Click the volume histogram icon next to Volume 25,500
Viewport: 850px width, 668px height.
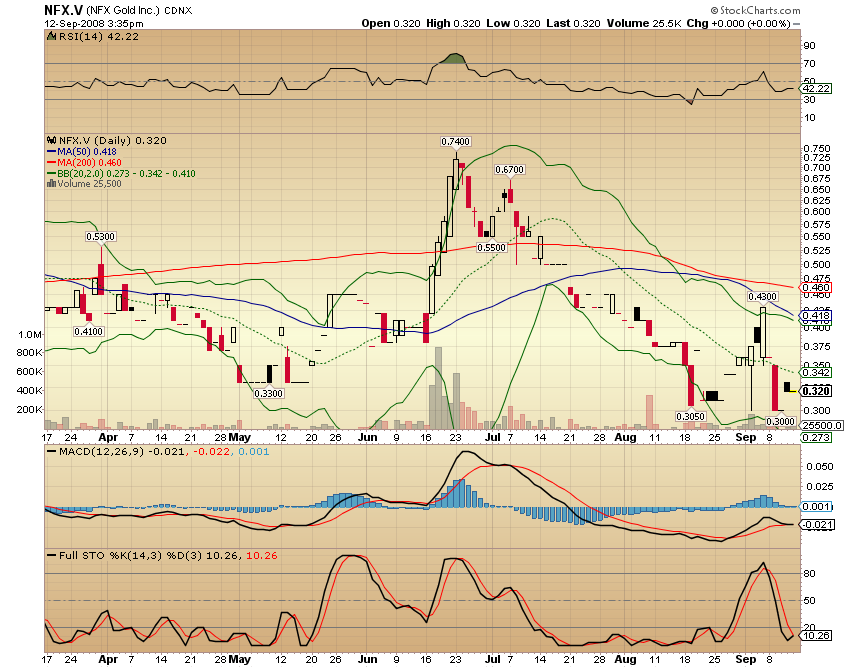click(x=51, y=184)
